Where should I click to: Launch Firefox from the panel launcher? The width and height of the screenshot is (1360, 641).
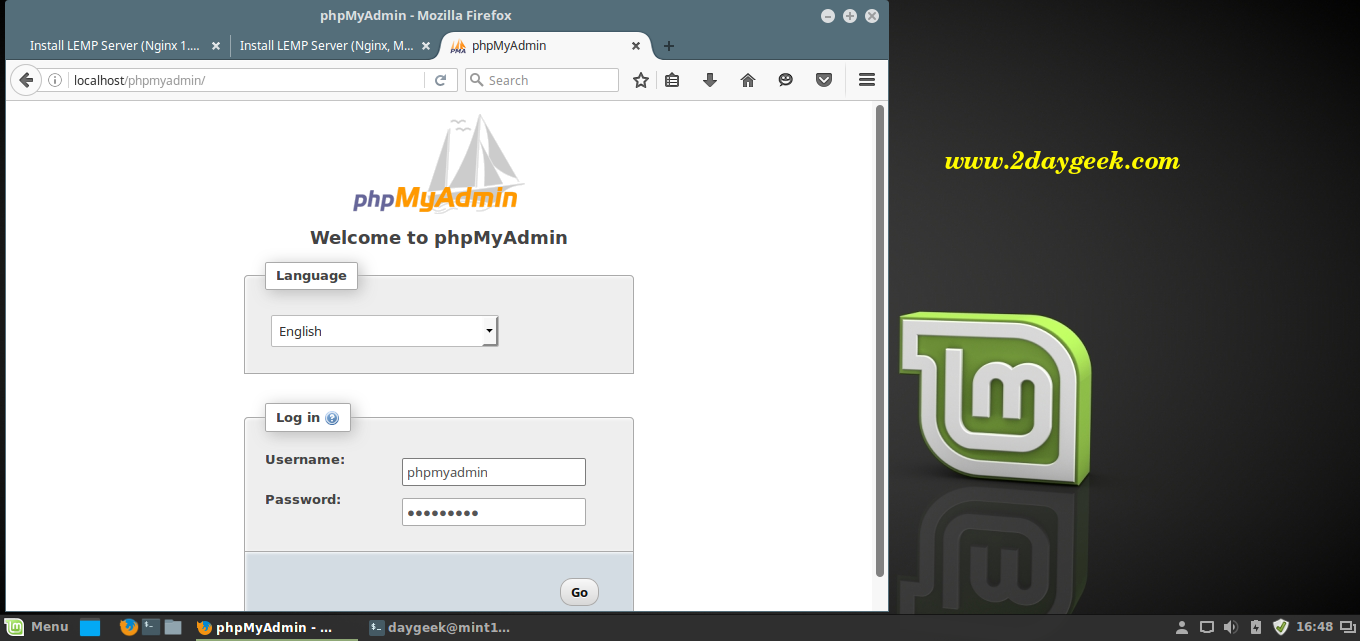[128, 627]
